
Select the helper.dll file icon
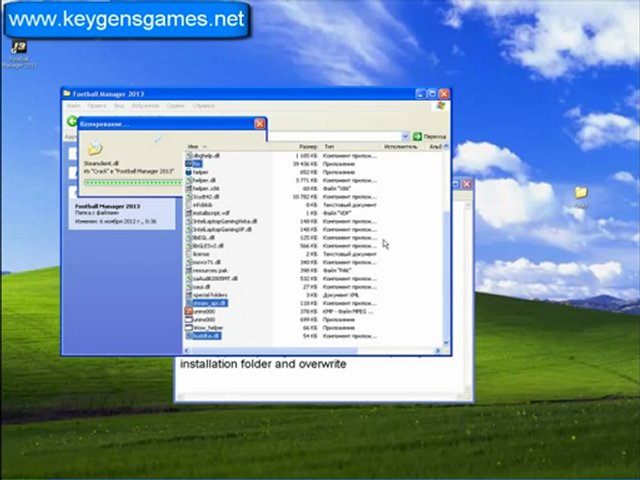tap(189, 180)
